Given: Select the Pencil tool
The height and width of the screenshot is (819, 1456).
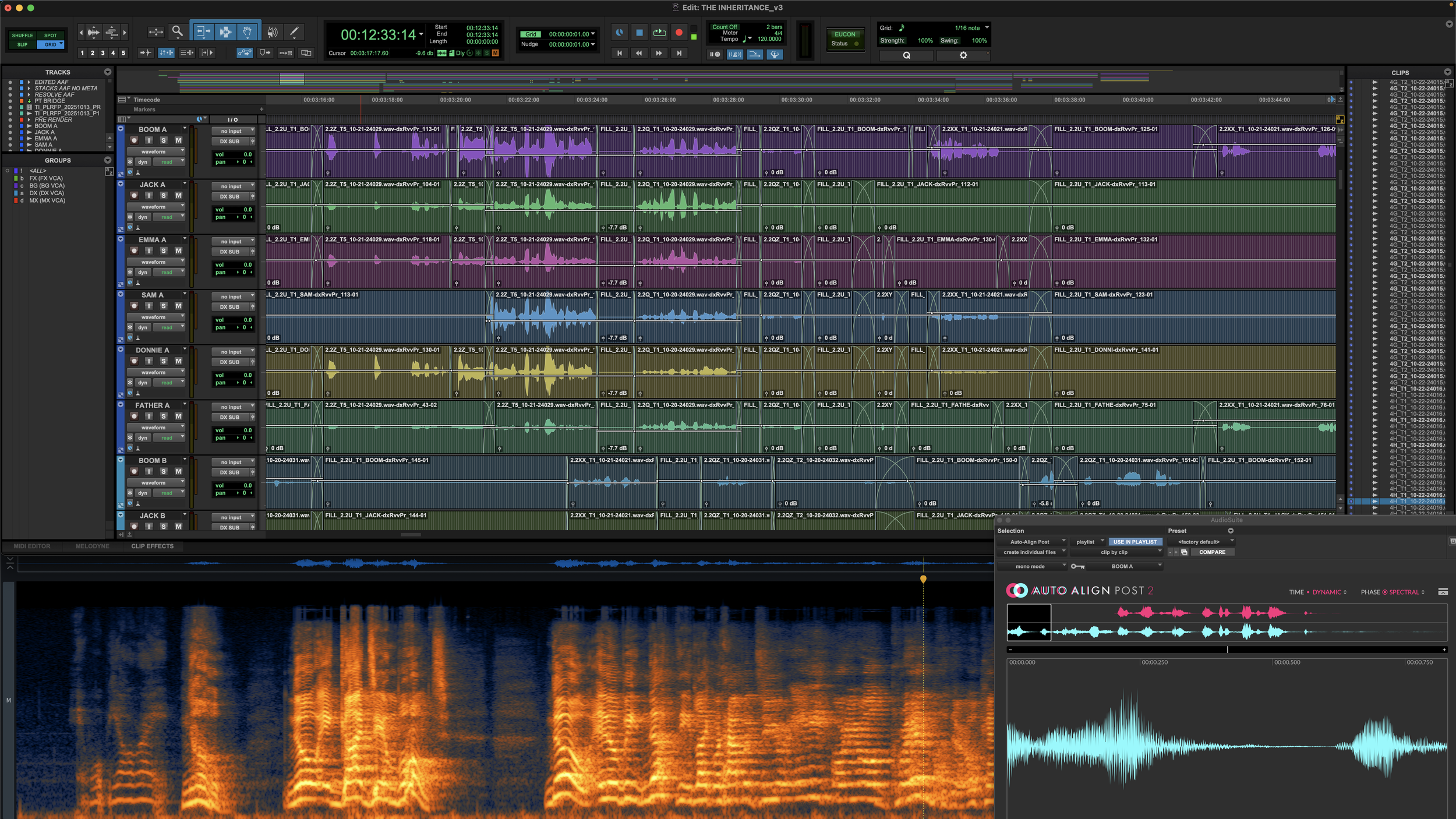Looking at the screenshot, I should click(294, 32).
